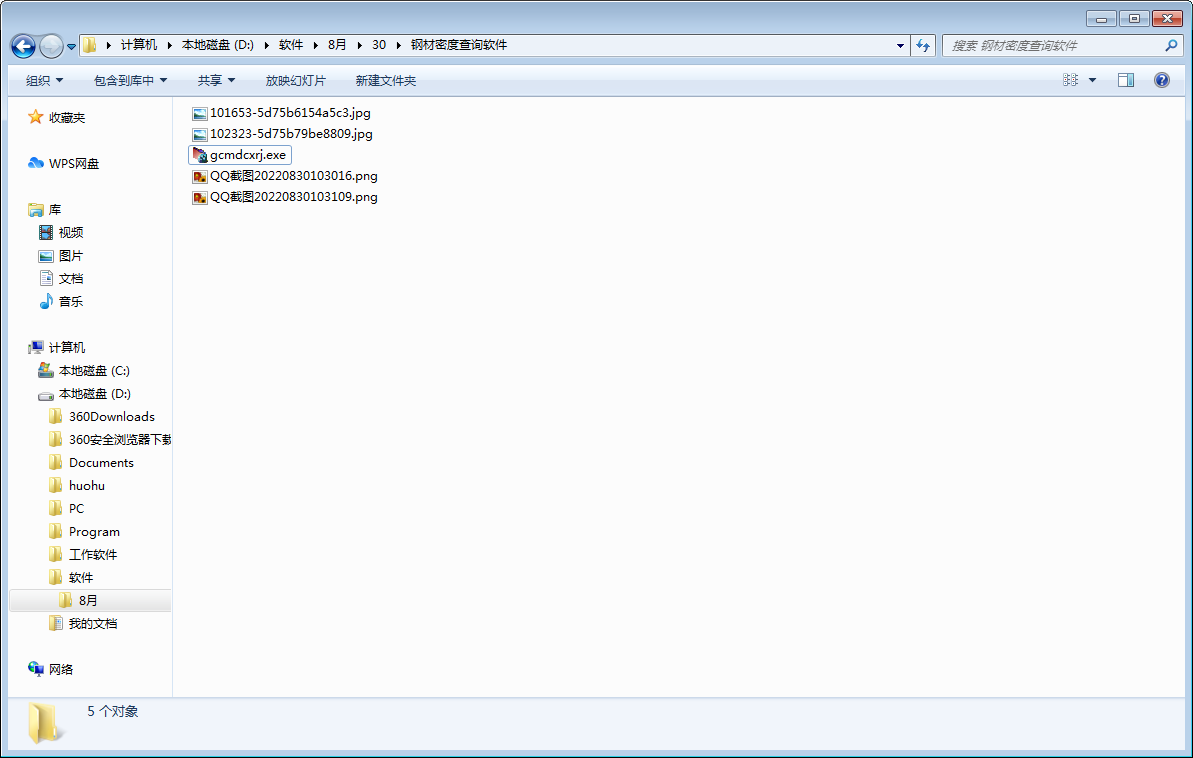Click 钢材密度查询软件 breadcrumb segment
Screen dimensions: 1193x758
click(x=459, y=45)
